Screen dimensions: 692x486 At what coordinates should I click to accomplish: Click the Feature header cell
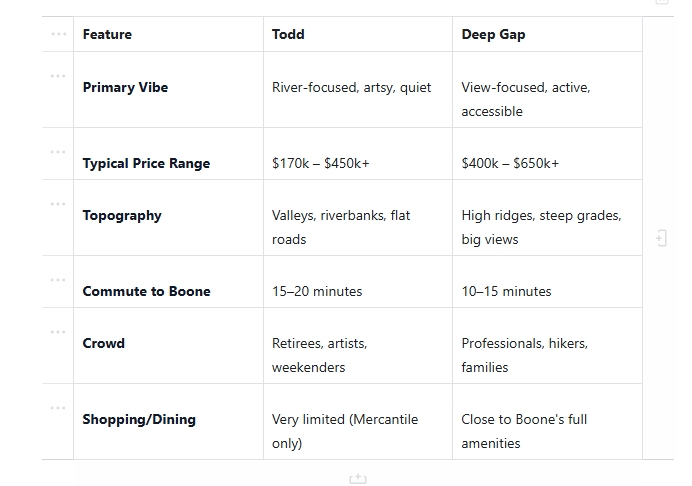(x=168, y=34)
